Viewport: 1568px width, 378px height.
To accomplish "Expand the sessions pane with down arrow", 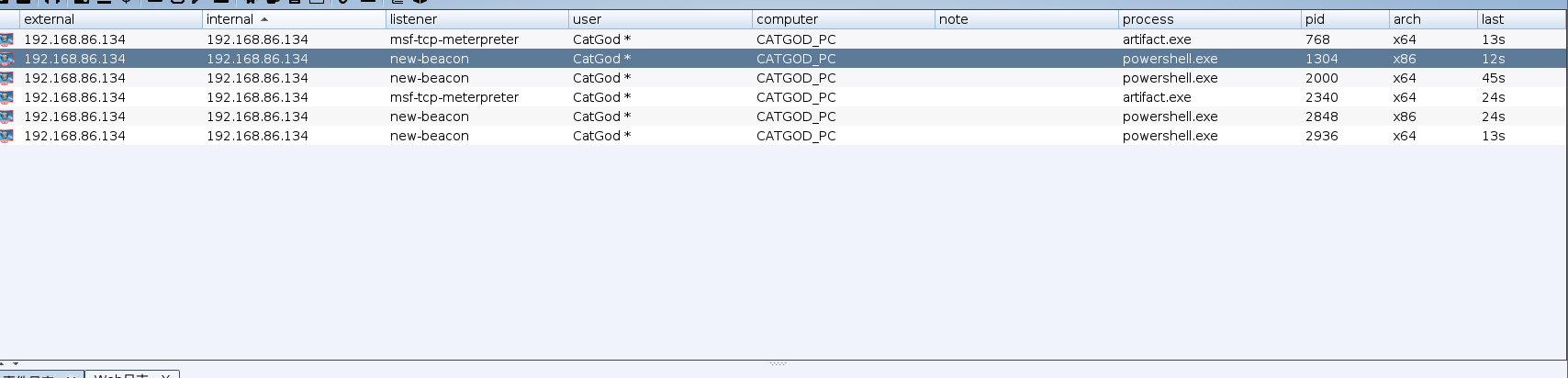I will 15,364.
